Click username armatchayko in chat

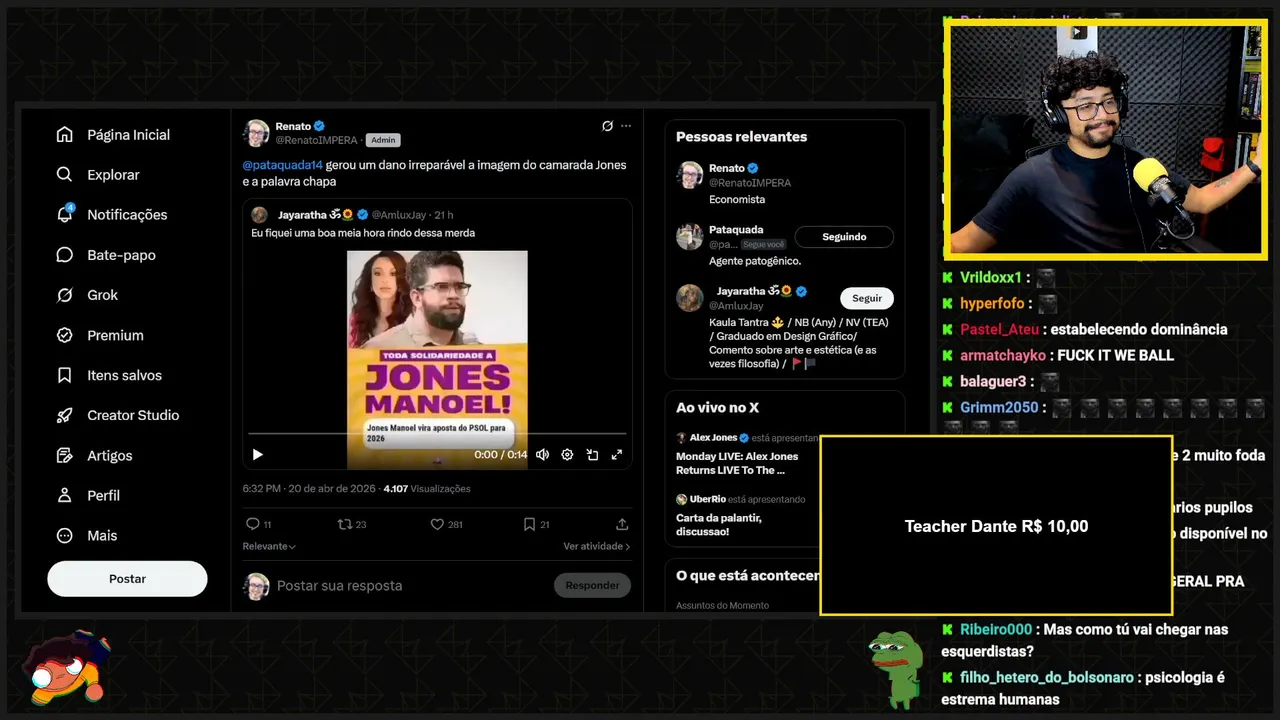(1003, 355)
